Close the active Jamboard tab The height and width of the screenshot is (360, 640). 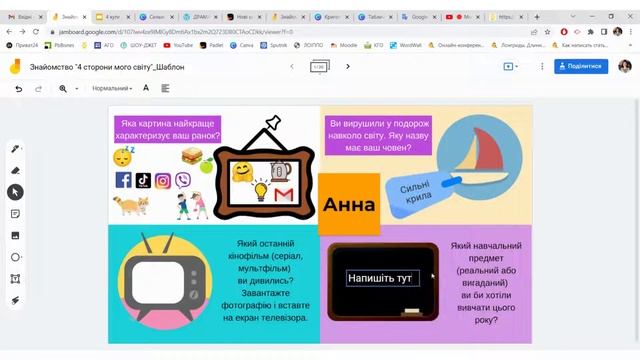point(84,17)
